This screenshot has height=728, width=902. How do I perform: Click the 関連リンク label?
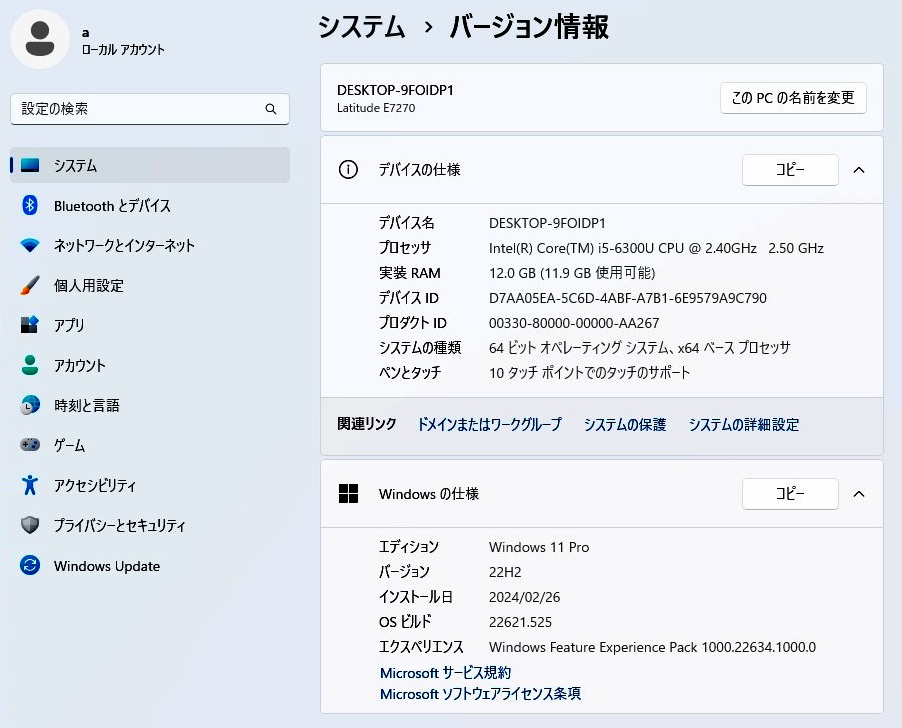pos(366,424)
